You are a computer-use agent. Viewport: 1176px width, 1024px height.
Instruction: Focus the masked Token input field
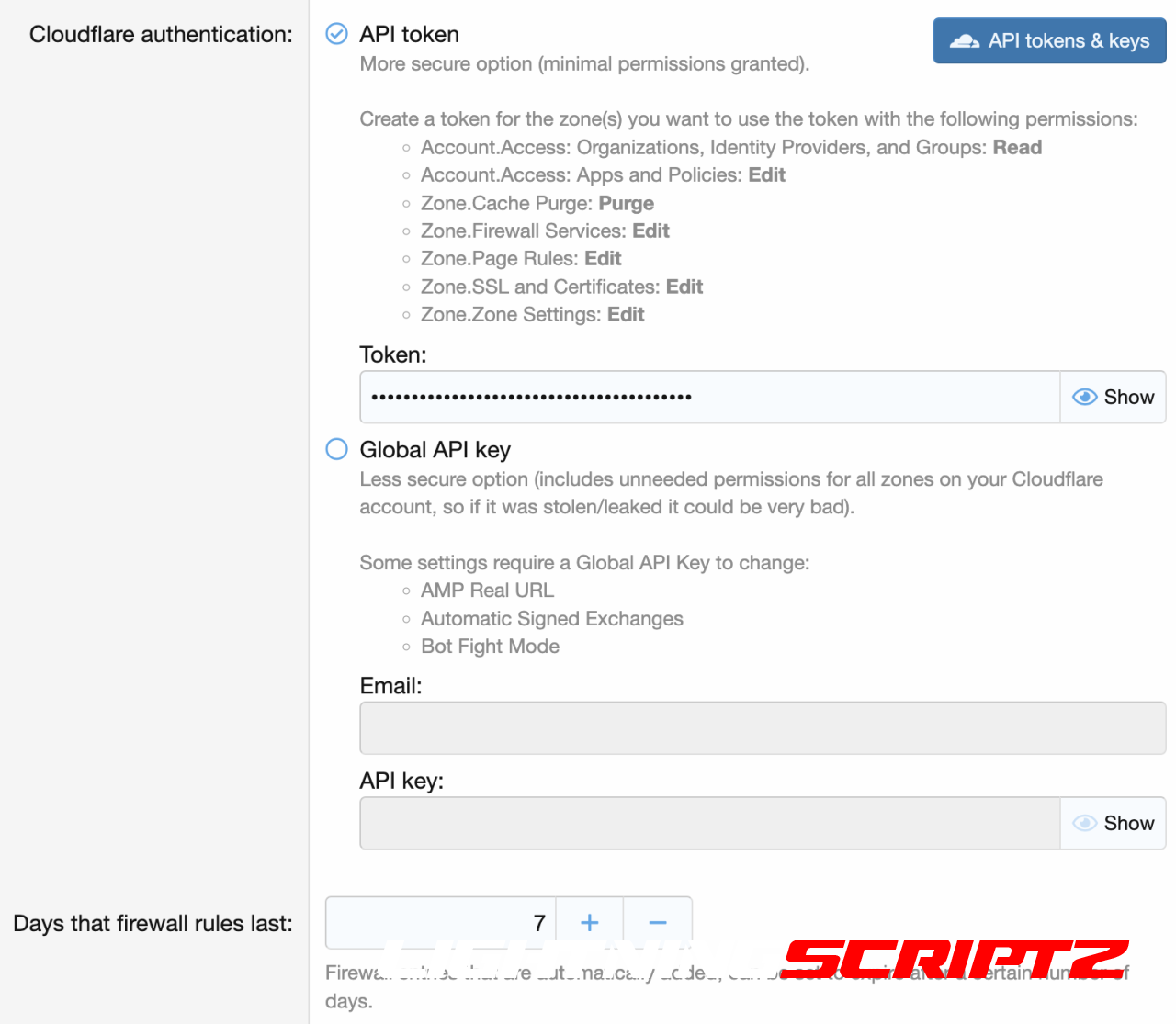click(709, 397)
